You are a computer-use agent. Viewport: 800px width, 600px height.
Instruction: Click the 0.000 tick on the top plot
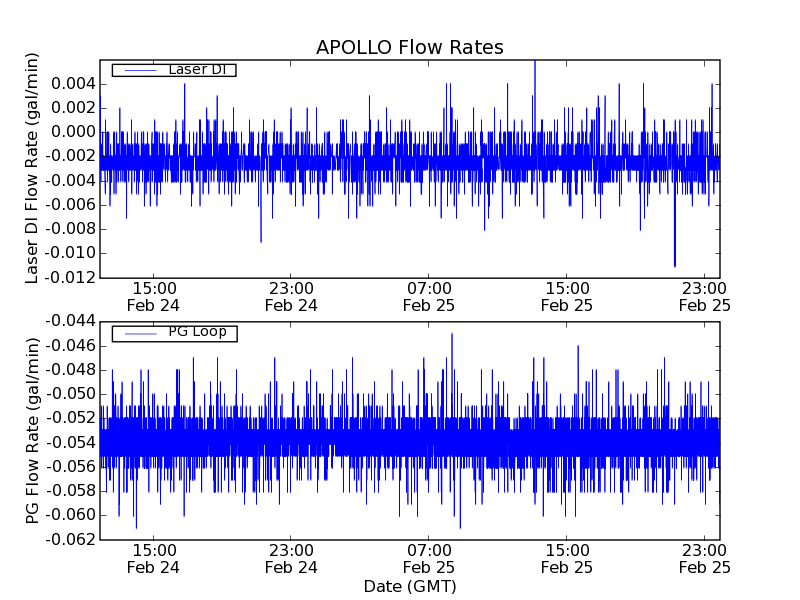pyautogui.click(x=68, y=132)
